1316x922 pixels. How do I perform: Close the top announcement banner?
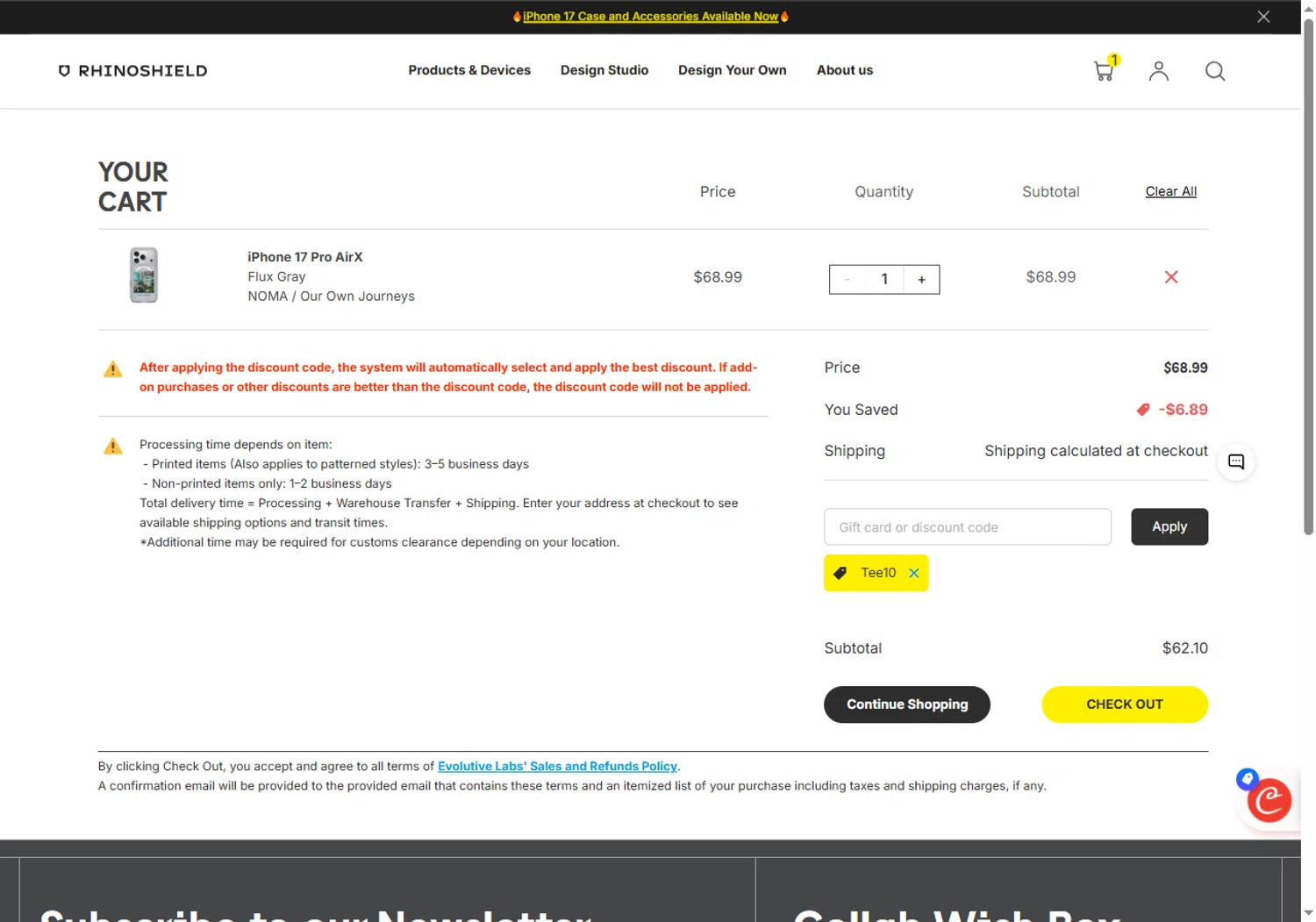(1263, 17)
